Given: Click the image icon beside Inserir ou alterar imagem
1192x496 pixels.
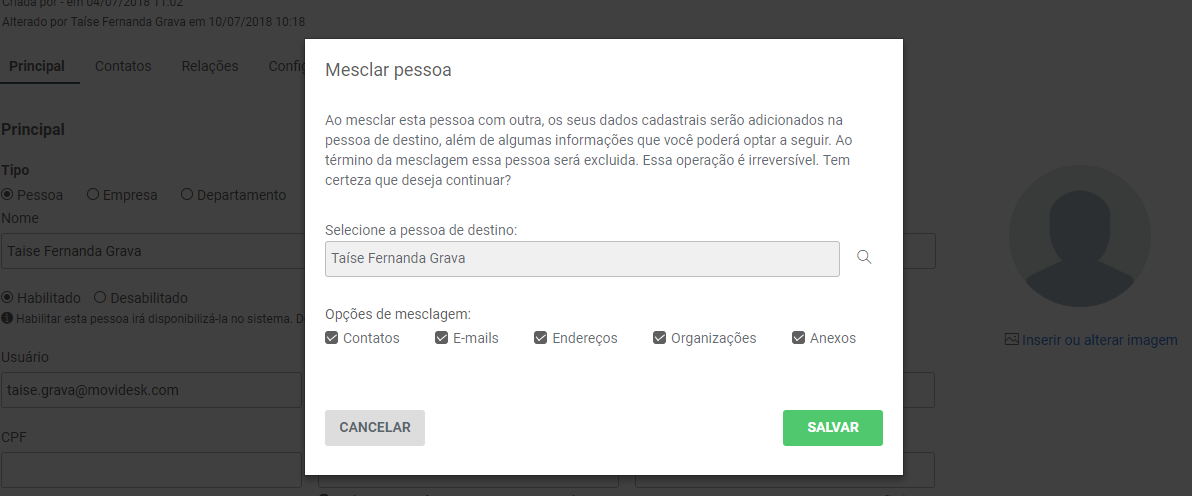Looking at the screenshot, I should tap(1011, 339).
